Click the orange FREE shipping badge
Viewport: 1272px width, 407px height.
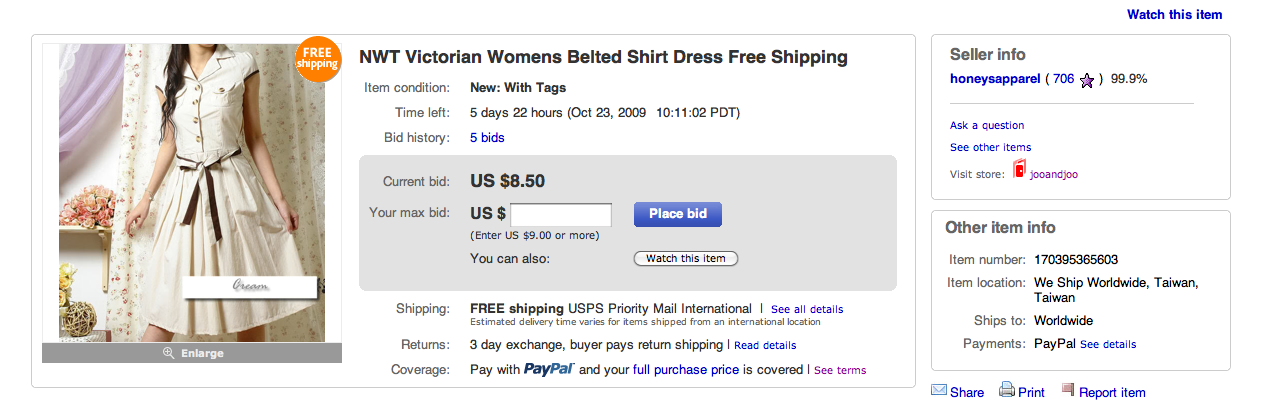(318, 60)
